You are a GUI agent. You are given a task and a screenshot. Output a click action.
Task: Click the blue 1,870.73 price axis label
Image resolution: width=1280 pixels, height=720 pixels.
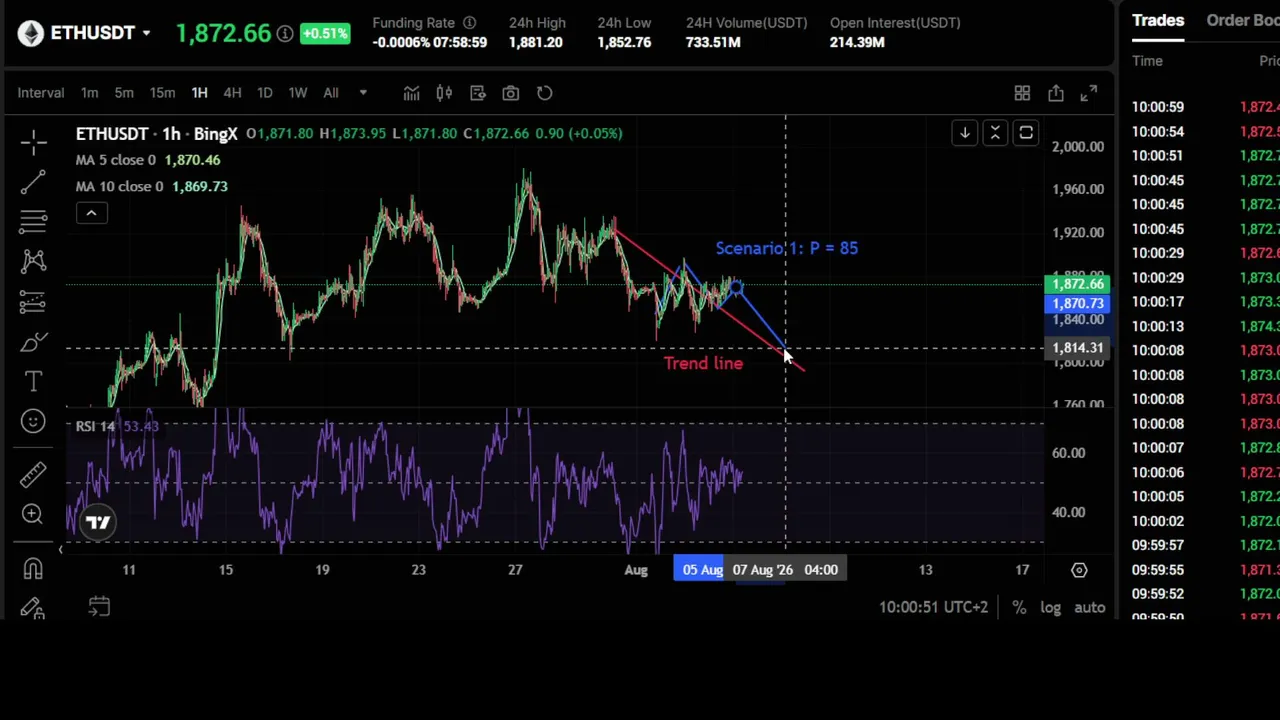click(1077, 303)
